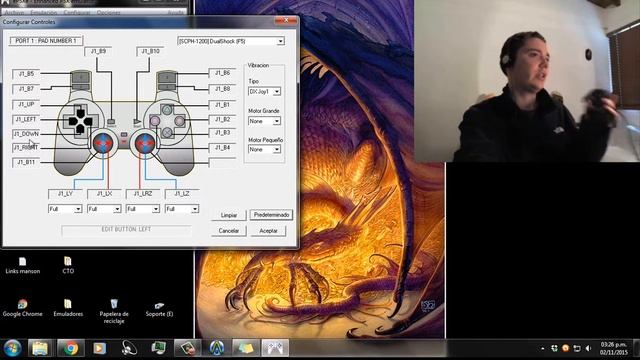Screen dimensions: 640x360
Task: Switch to ePSXe gamepad taskbar icon
Action: click(275, 348)
